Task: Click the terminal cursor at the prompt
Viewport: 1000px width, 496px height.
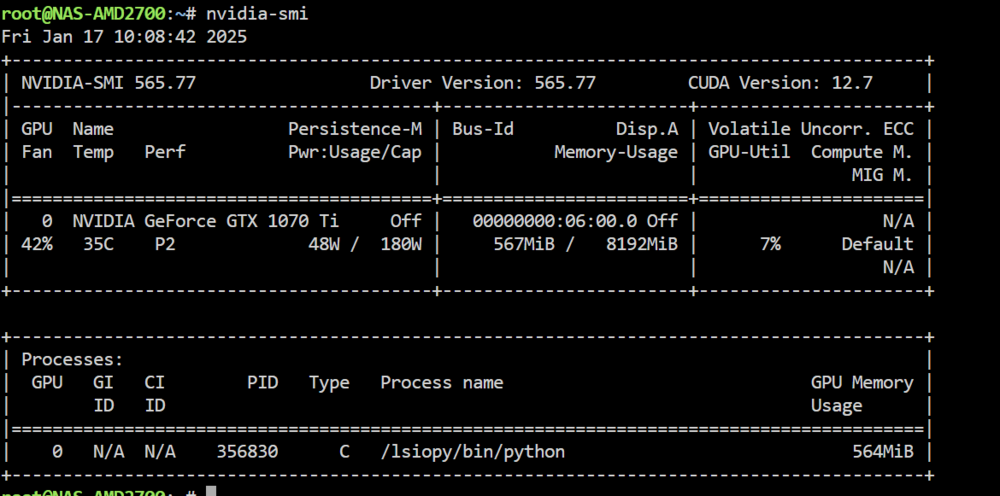Action: [211, 492]
